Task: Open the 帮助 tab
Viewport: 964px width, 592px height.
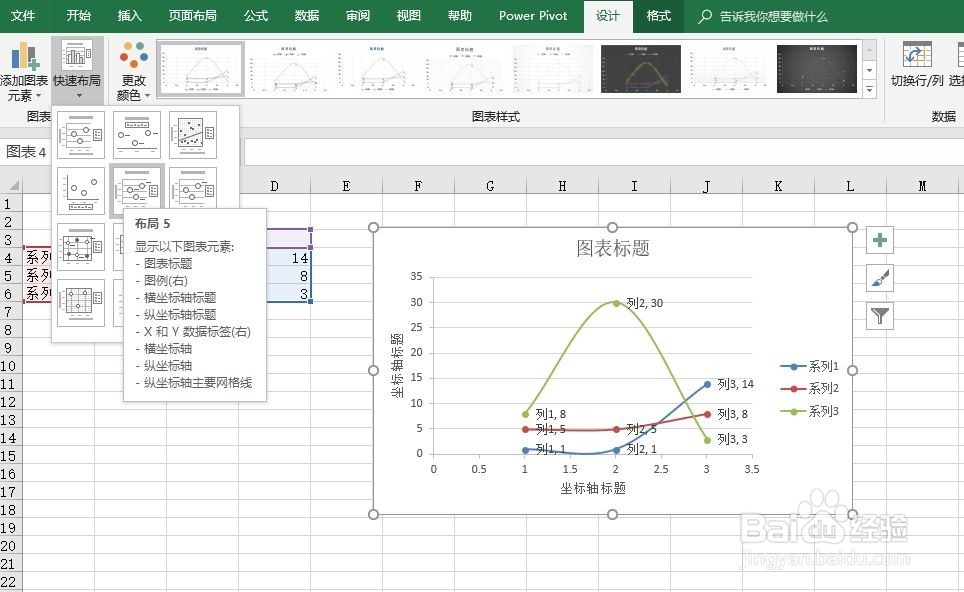Action: (459, 16)
